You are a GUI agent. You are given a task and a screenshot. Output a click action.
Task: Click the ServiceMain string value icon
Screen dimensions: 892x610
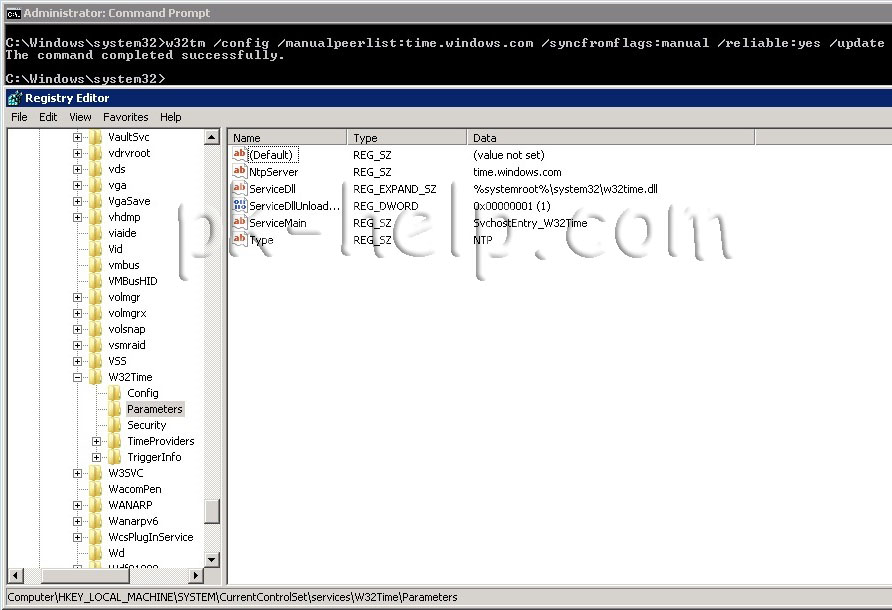click(239, 223)
